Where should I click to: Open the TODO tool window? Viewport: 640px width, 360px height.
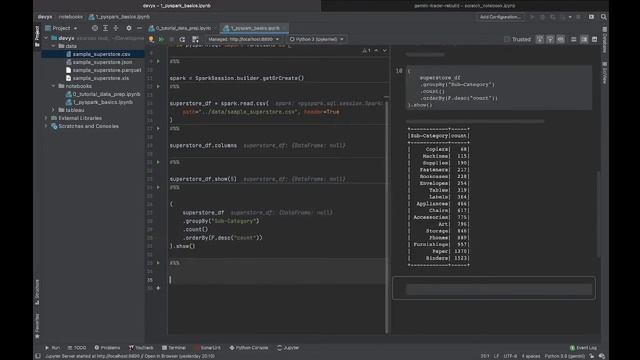pos(77,348)
